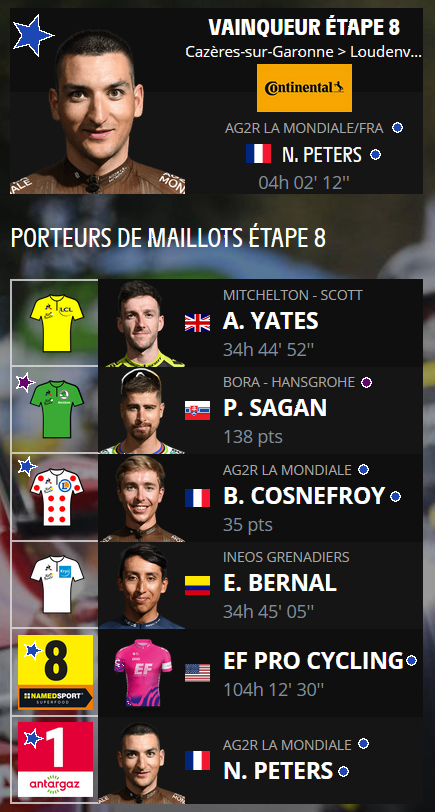Click the Vainqueur Étape 8 heading

tap(304, 27)
